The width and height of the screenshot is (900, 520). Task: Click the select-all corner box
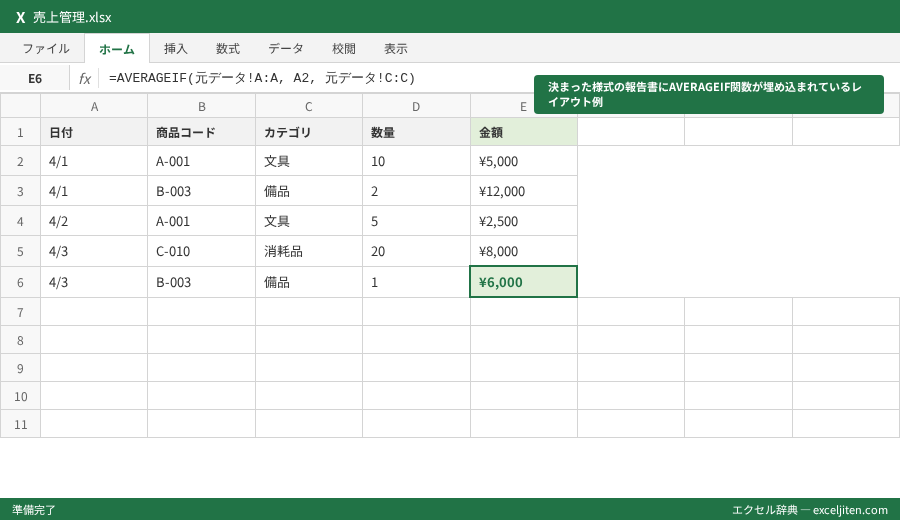click(20, 106)
